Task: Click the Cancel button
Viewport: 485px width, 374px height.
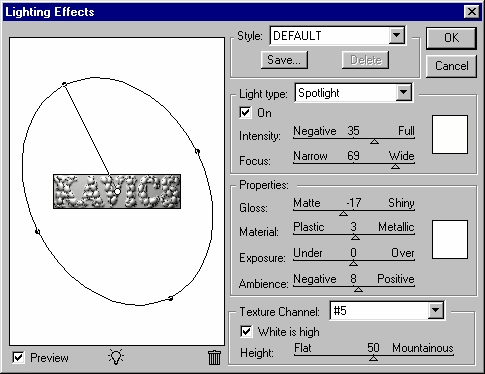Action: [x=451, y=66]
